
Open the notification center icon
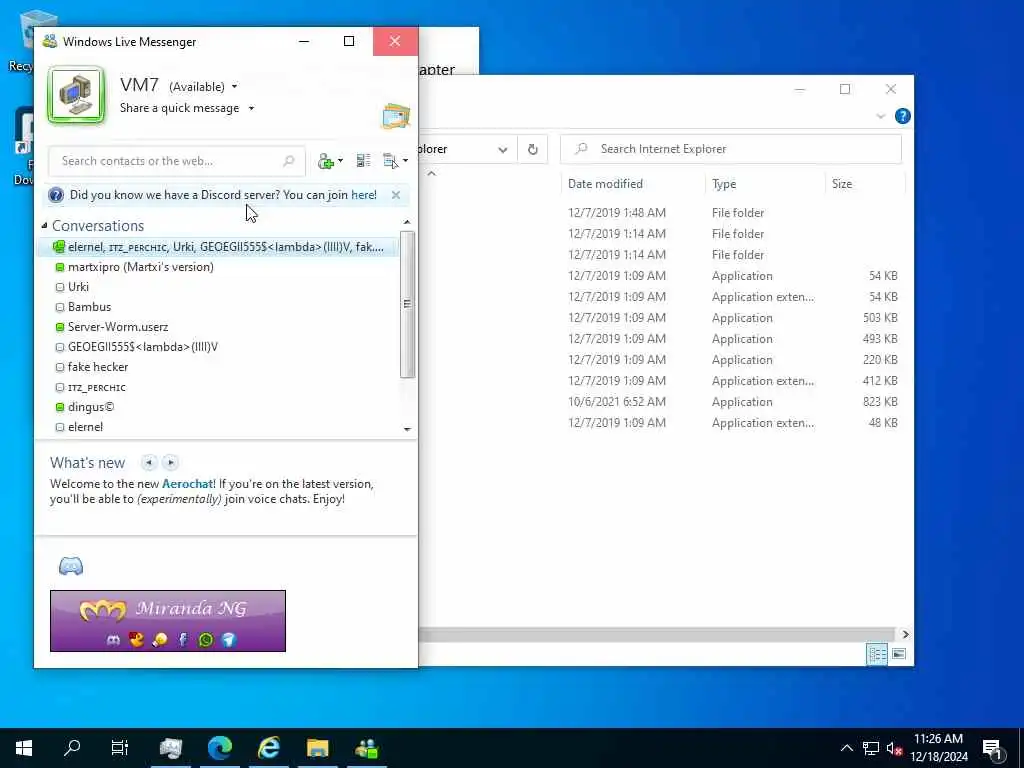[x=993, y=749]
